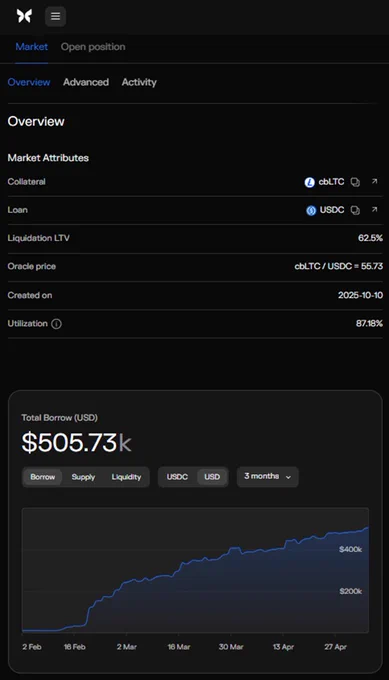Open USDC in external explorer
Screen dimensions: 389x680
coord(374,210)
